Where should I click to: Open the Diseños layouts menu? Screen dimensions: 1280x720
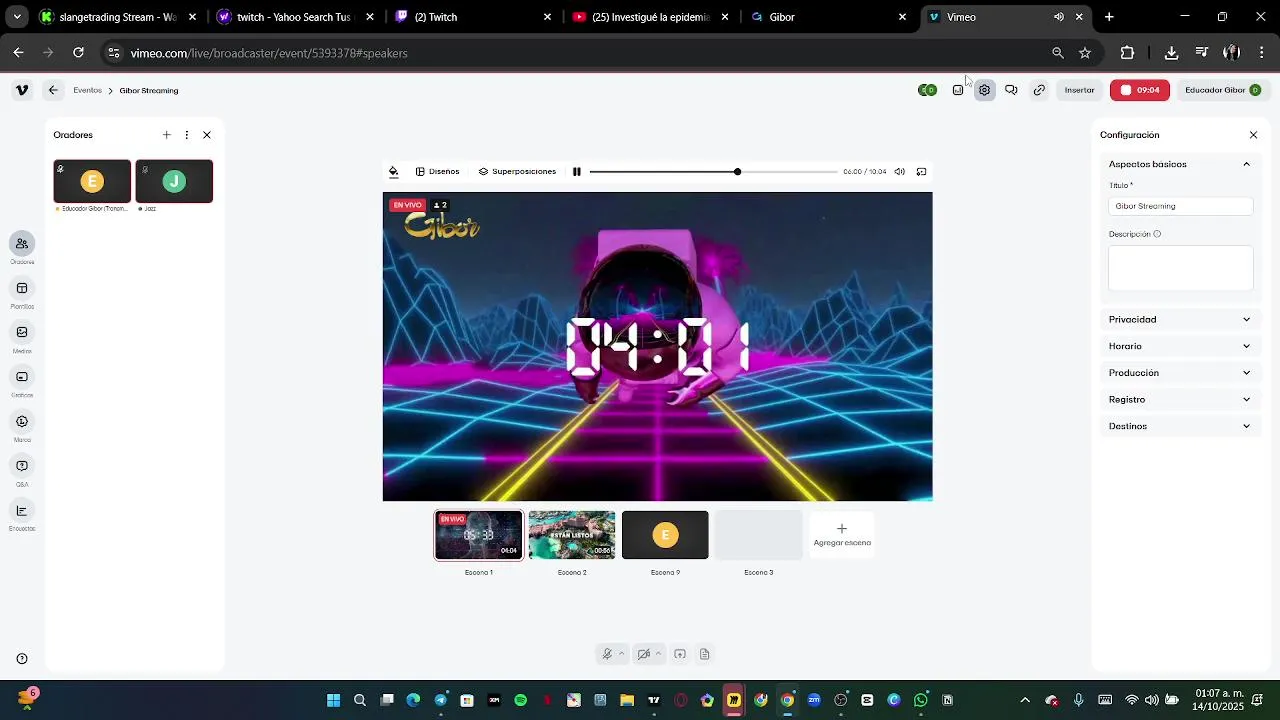tap(437, 172)
